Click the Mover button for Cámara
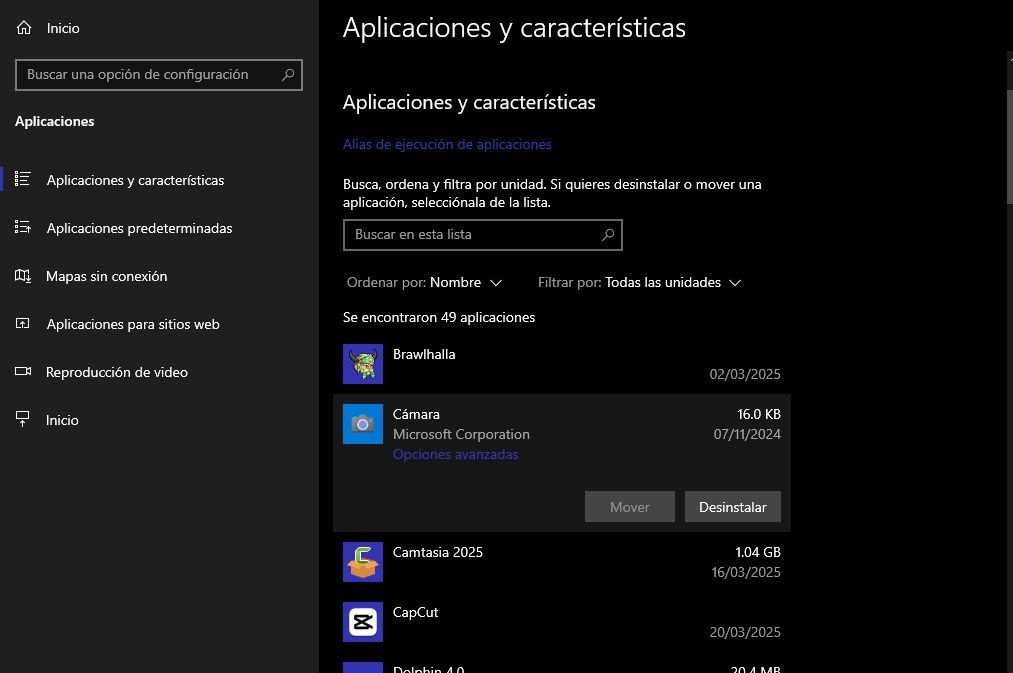 click(x=630, y=507)
